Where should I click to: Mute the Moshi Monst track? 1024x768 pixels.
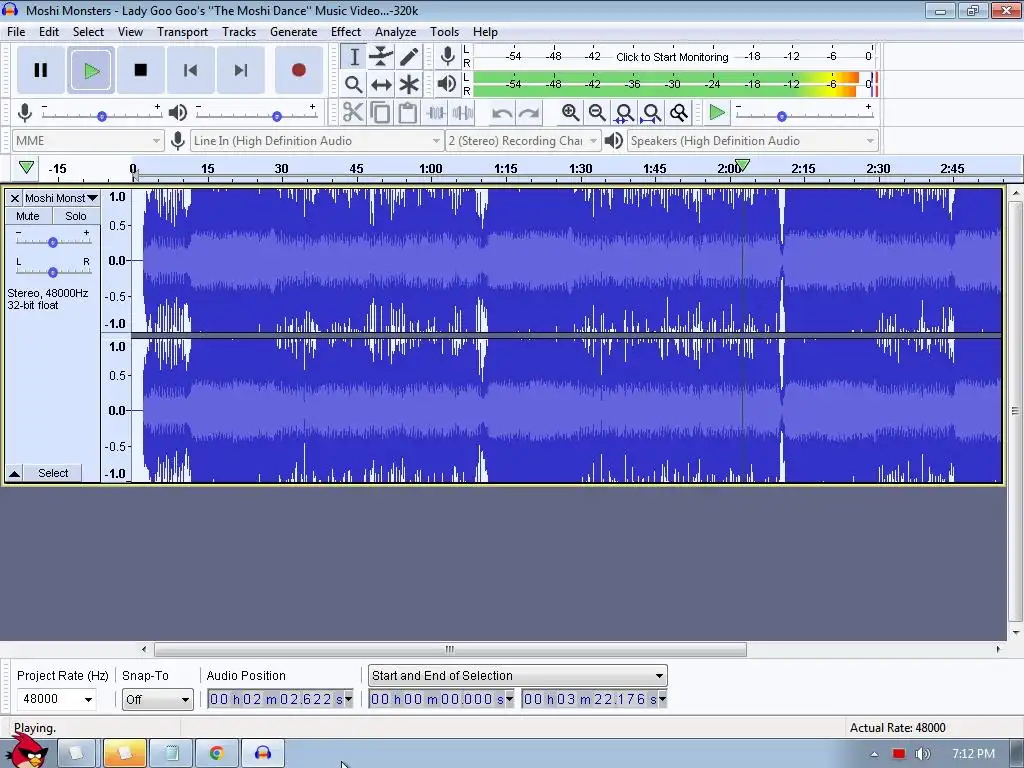click(x=27, y=216)
